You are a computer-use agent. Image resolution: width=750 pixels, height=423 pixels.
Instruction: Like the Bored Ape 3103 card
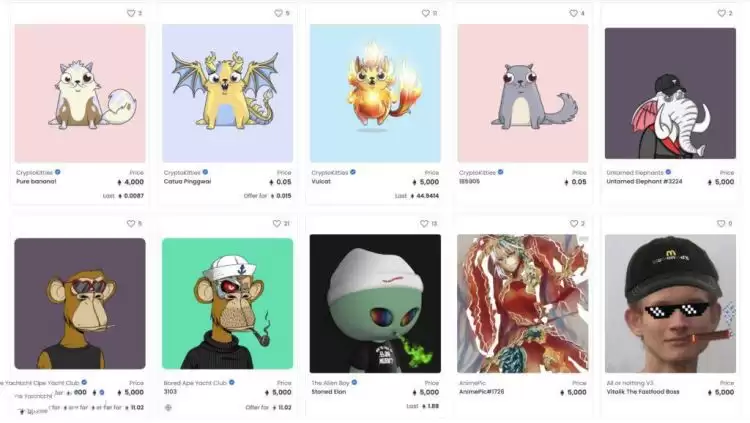point(276,223)
